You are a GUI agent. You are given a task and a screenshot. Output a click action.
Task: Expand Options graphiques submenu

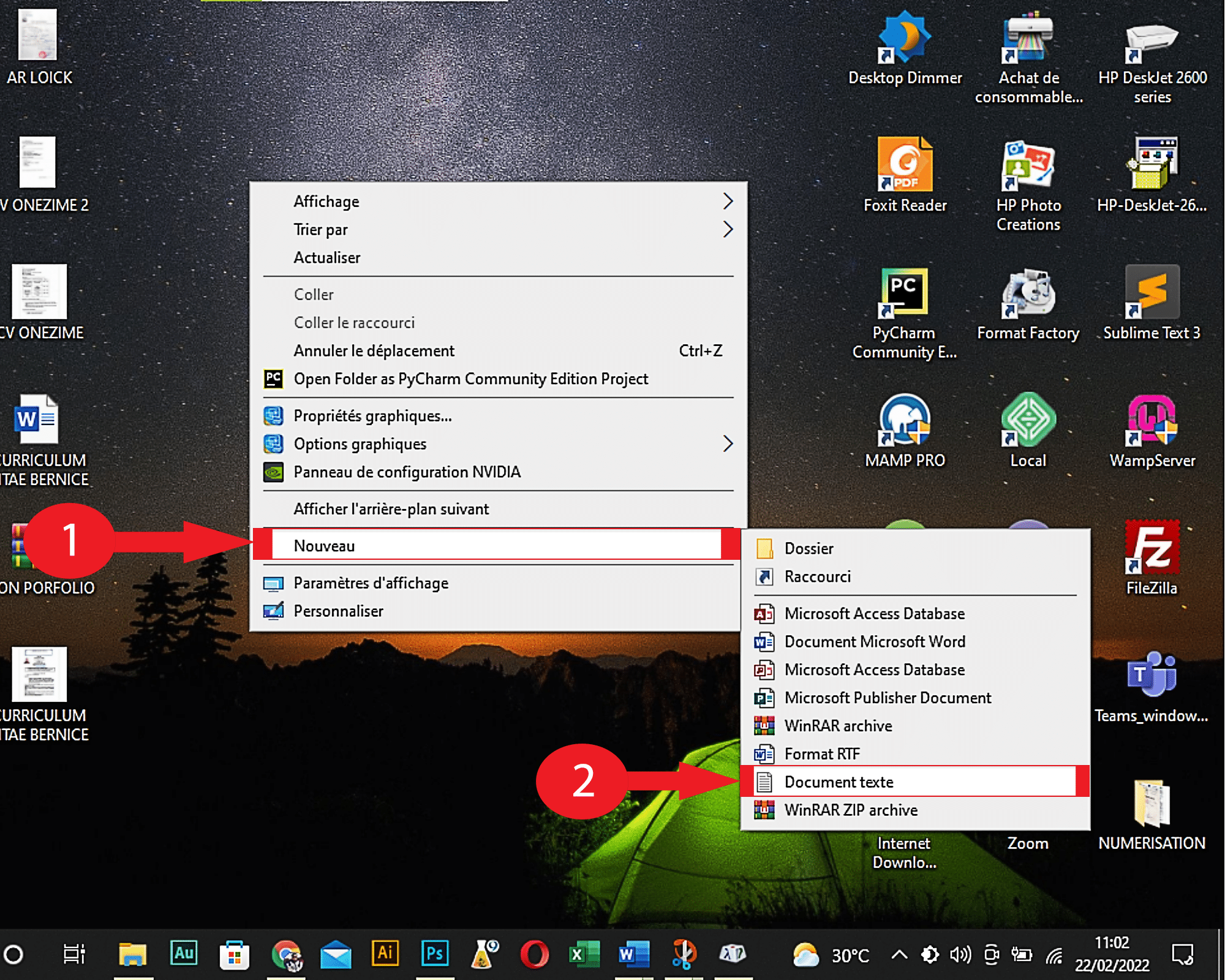click(x=499, y=444)
